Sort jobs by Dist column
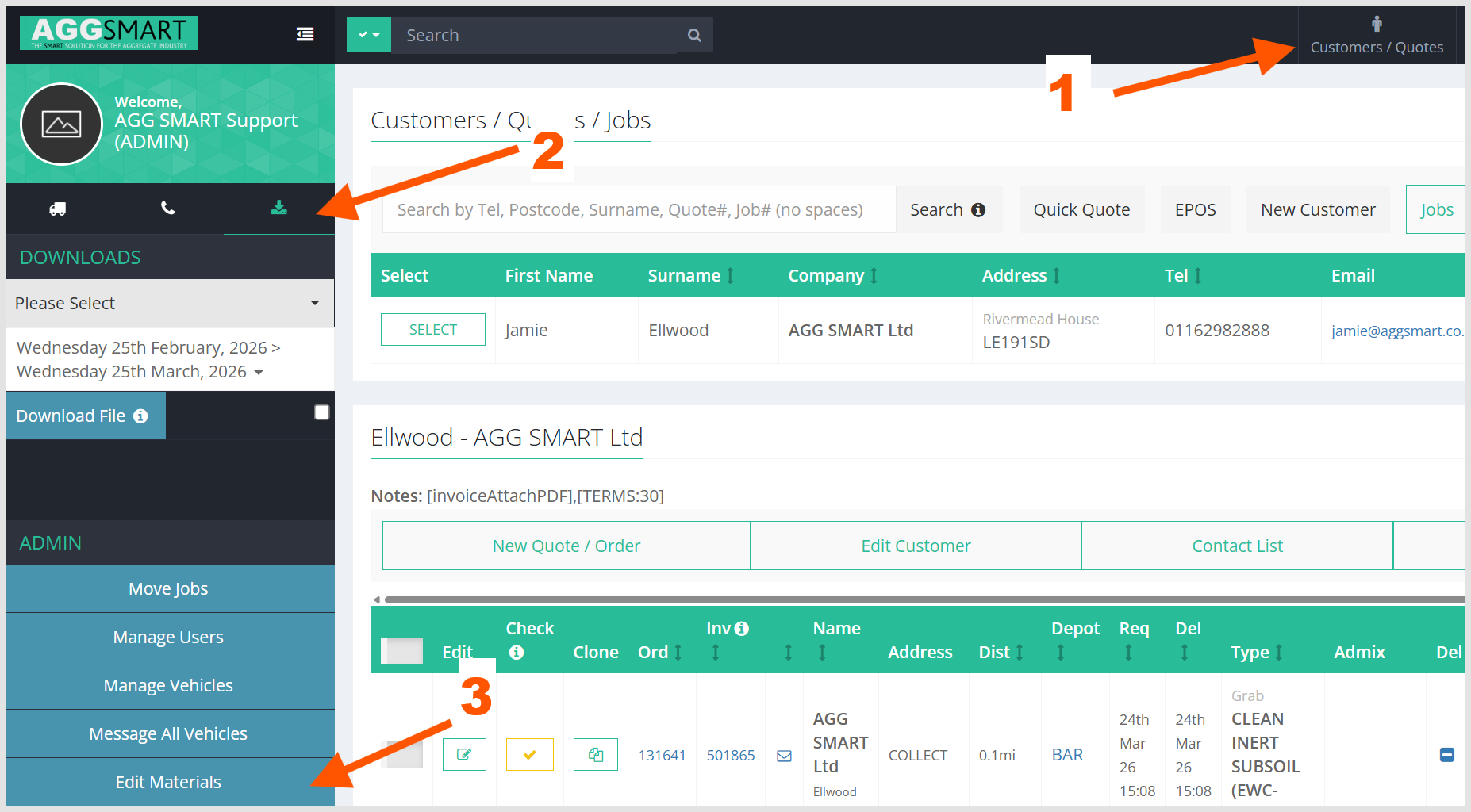Screen dimensions: 1471x812 point(1020,652)
